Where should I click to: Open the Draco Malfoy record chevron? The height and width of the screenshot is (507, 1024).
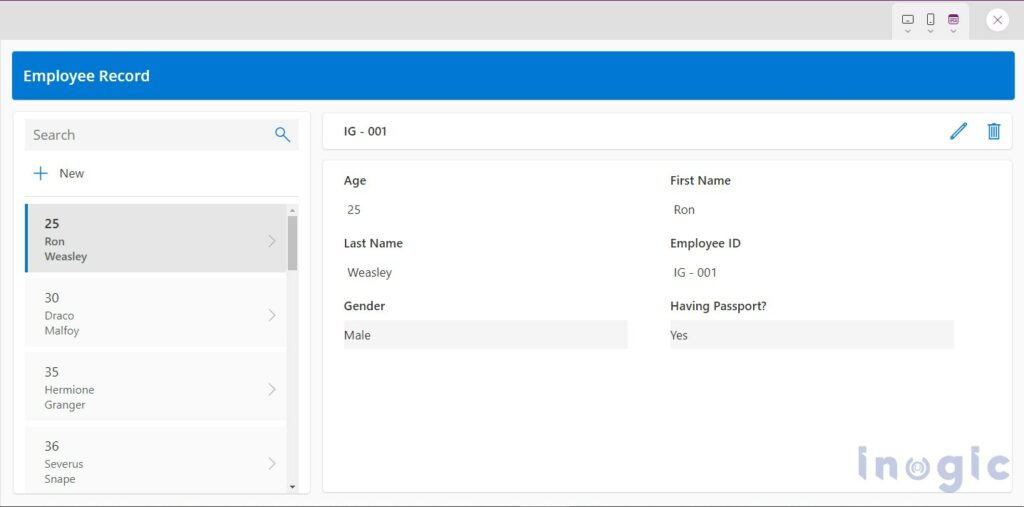point(272,315)
